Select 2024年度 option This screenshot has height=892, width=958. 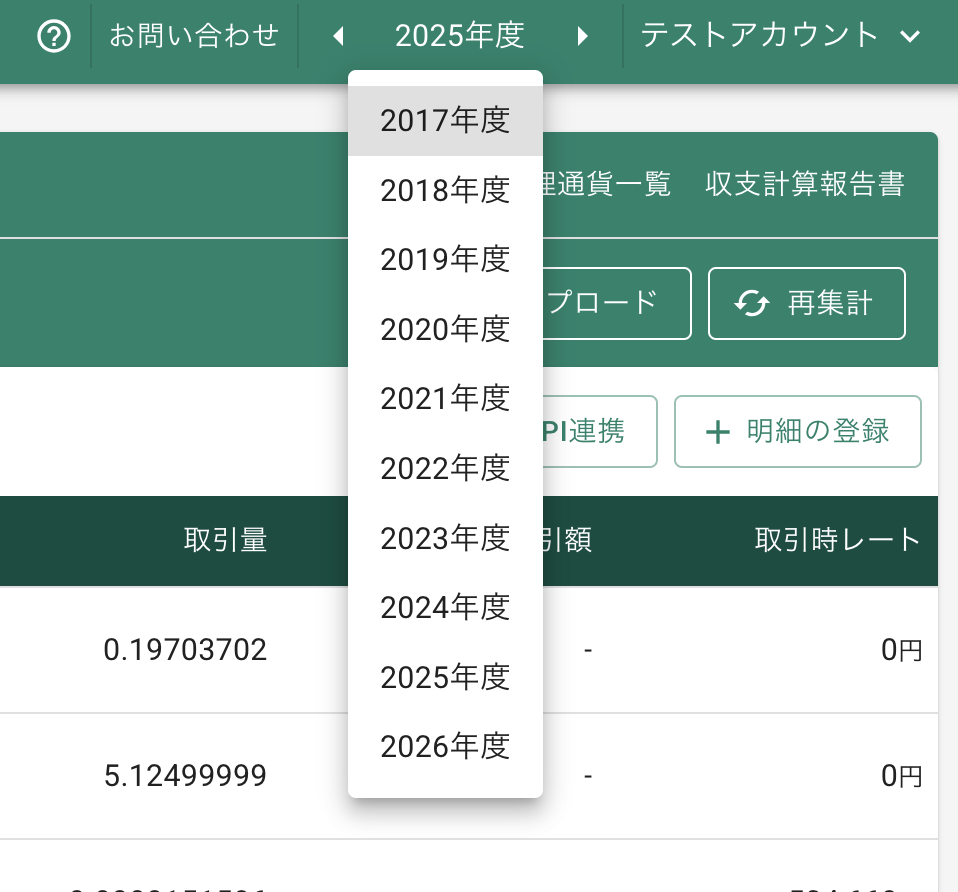[x=445, y=608]
